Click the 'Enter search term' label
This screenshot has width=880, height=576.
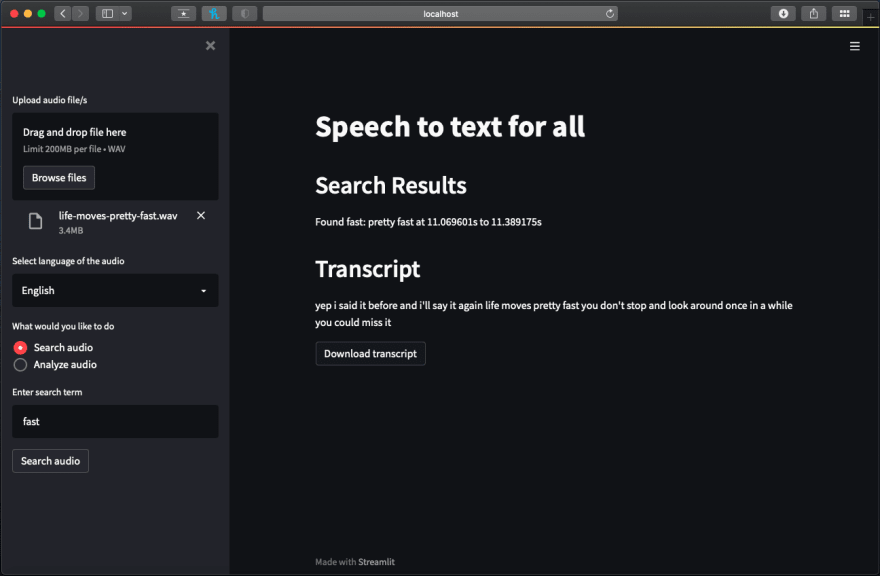(47, 392)
